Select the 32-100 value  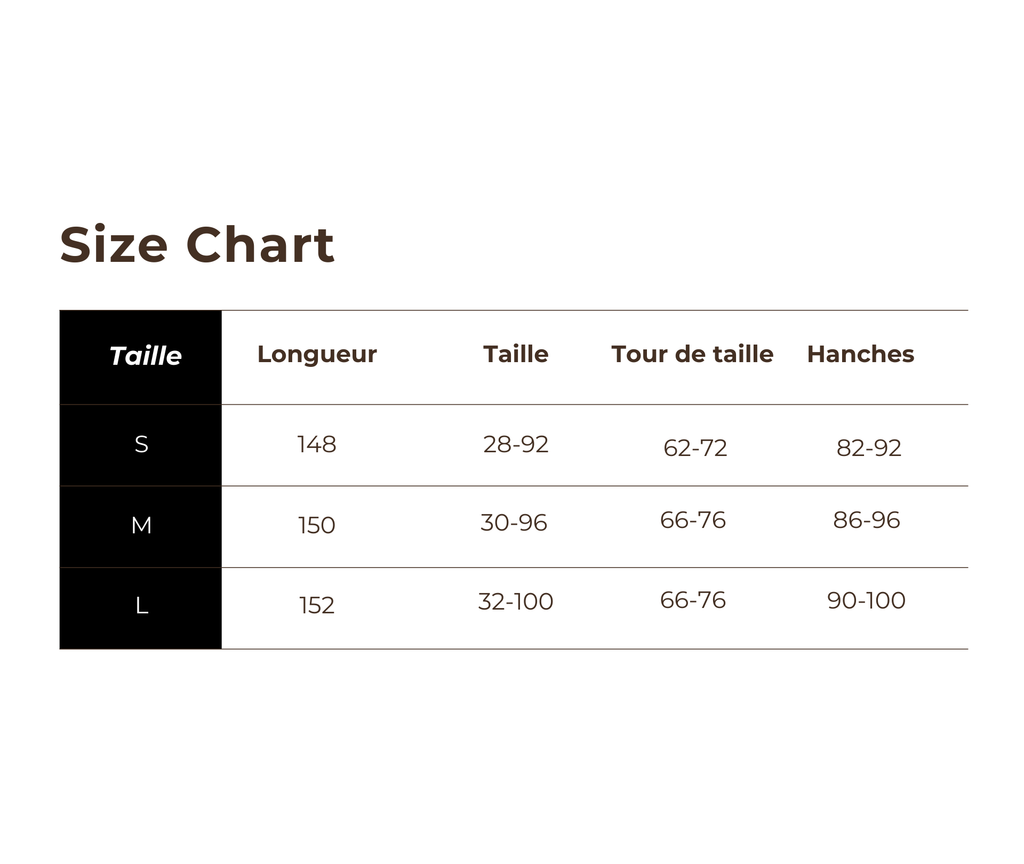(x=515, y=601)
